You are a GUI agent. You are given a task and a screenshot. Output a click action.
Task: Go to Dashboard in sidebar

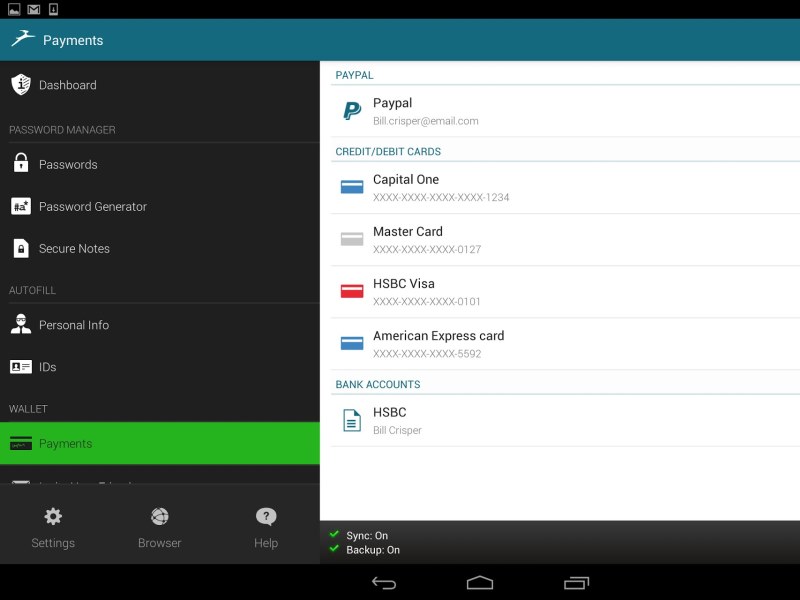click(160, 85)
